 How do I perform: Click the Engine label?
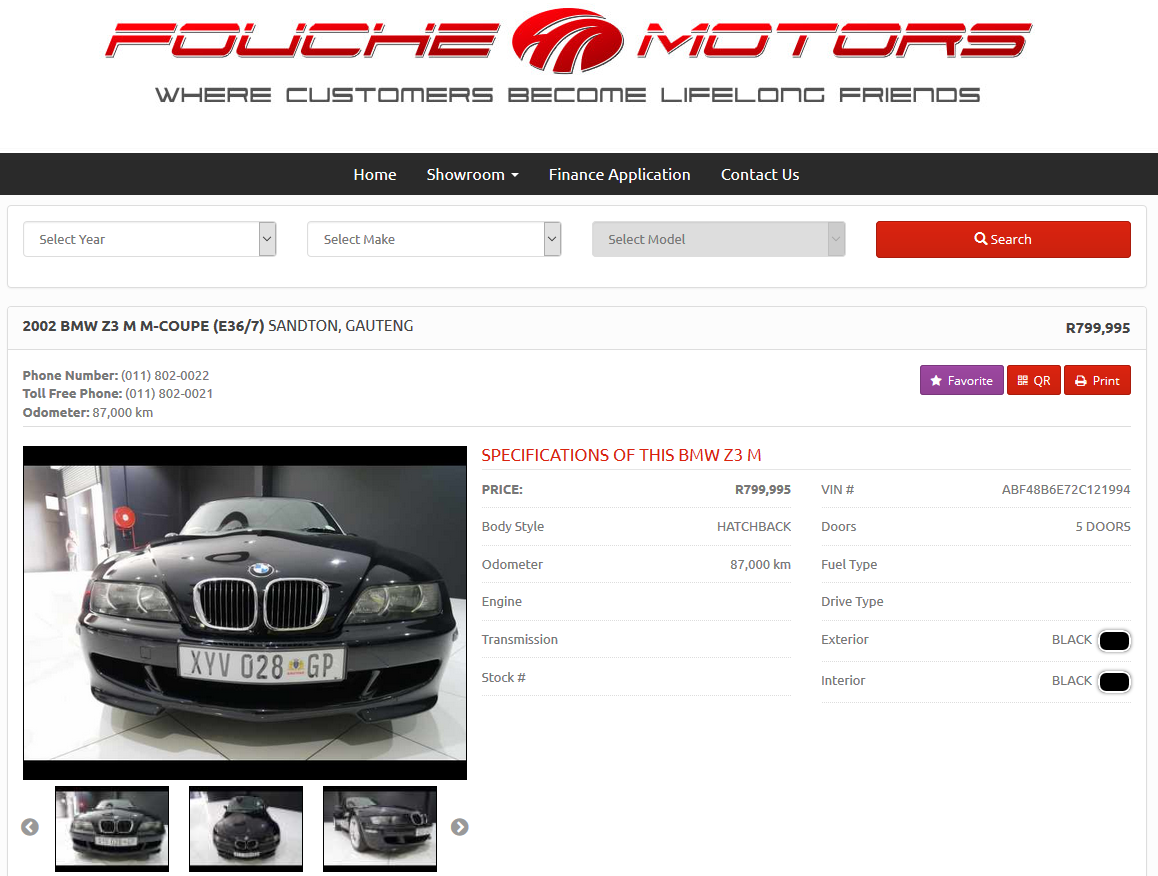pos(501,601)
